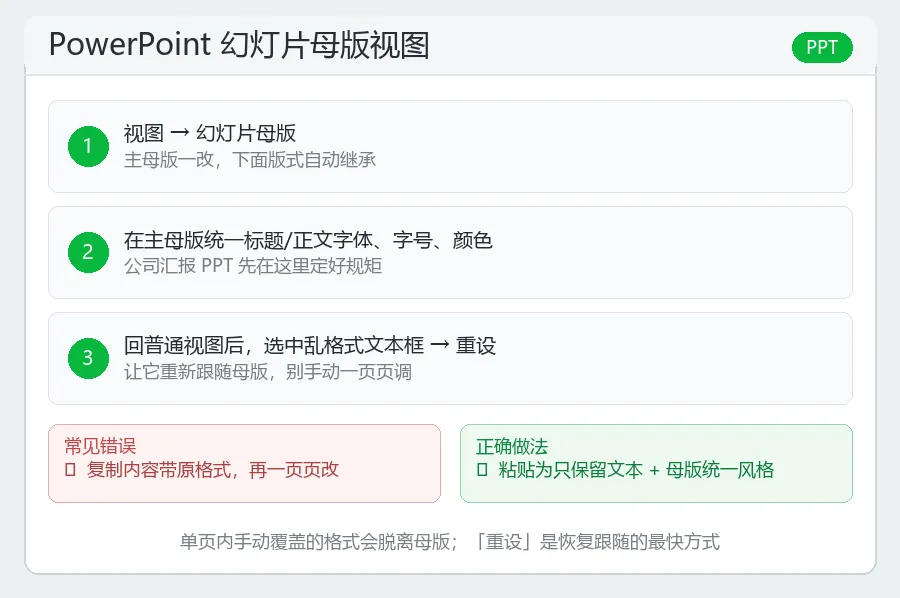
Task: Select the '回普通视图后，选中乱格式文本框 → 重设' heading
Action: click(309, 345)
